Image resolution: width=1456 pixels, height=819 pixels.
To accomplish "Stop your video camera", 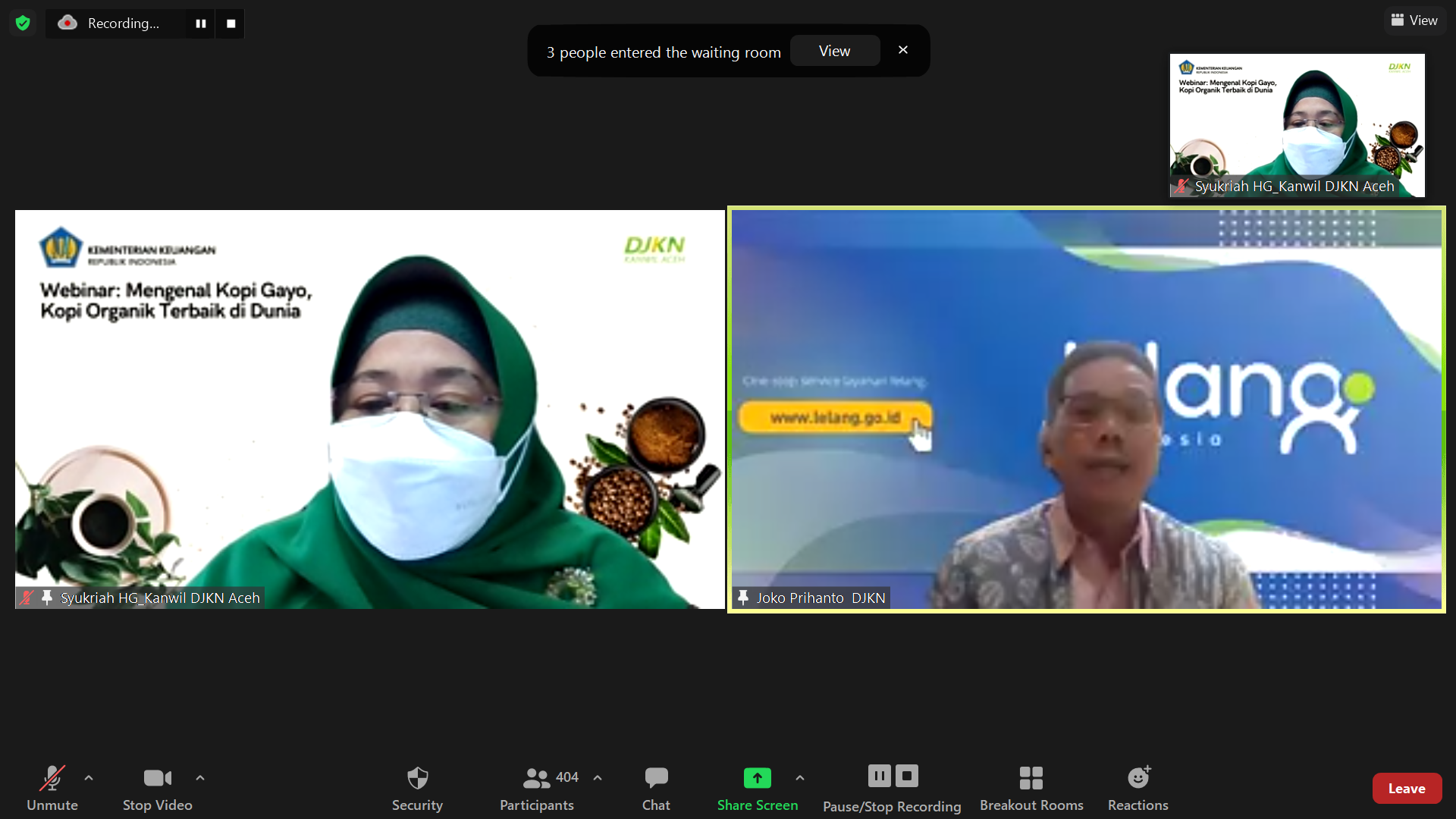I will tap(157, 787).
